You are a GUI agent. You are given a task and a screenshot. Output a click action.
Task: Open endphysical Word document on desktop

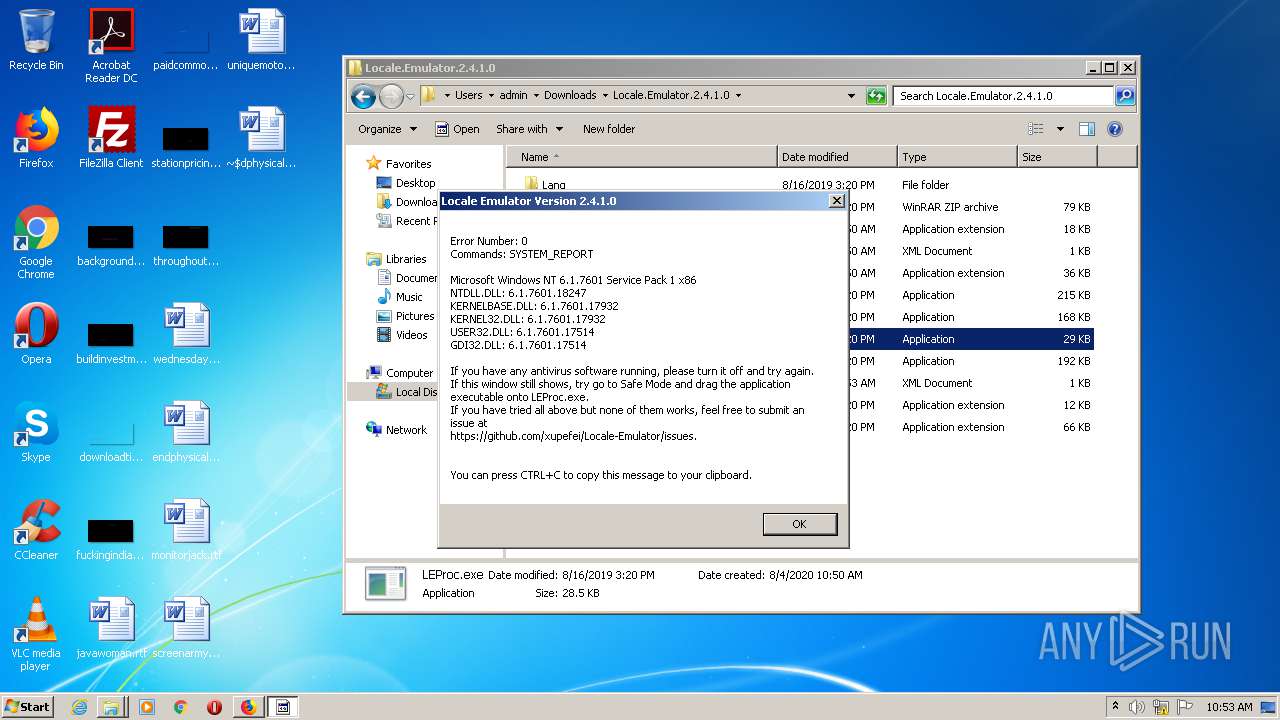tap(186, 432)
